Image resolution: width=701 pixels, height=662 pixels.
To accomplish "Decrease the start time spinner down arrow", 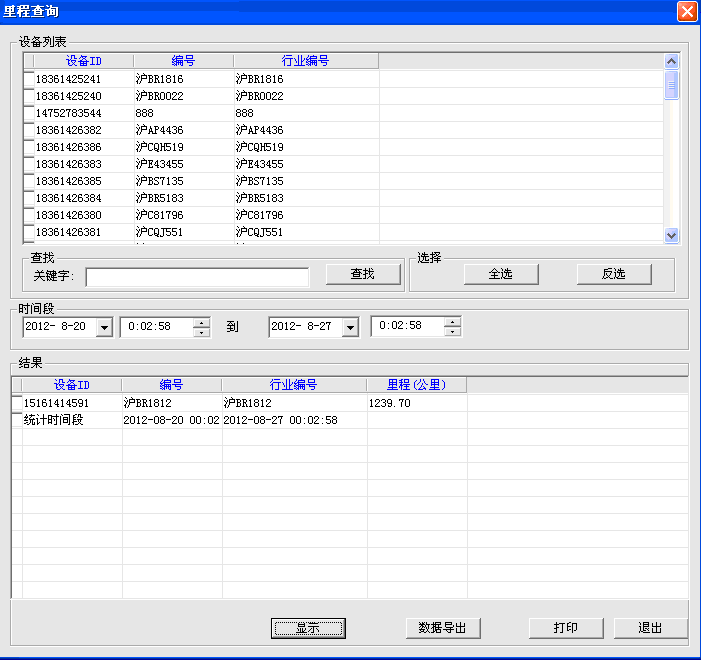I will tap(202, 332).
